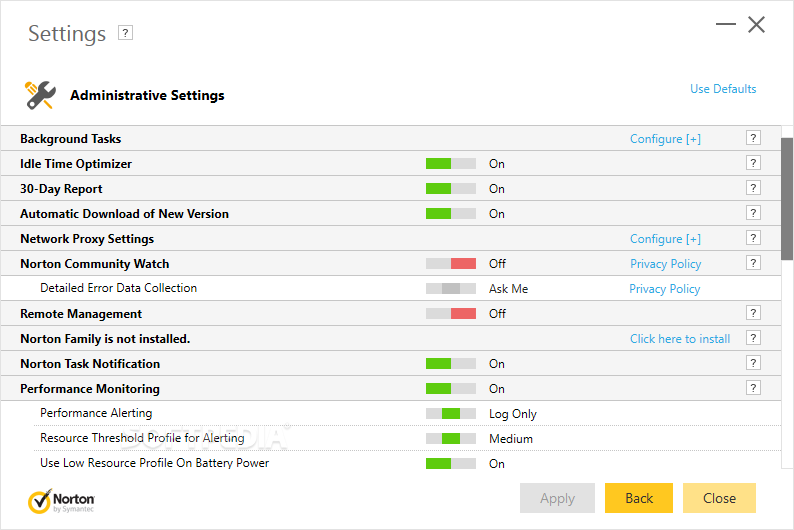Open Privacy Policy for Norton Community Watch

665,264
